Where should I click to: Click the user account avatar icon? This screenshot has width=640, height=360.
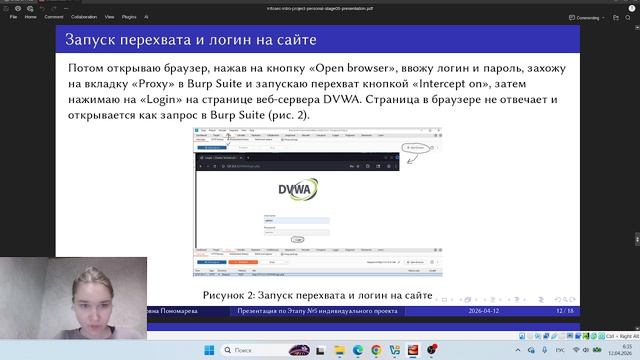pyautogui.click(x=631, y=8)
